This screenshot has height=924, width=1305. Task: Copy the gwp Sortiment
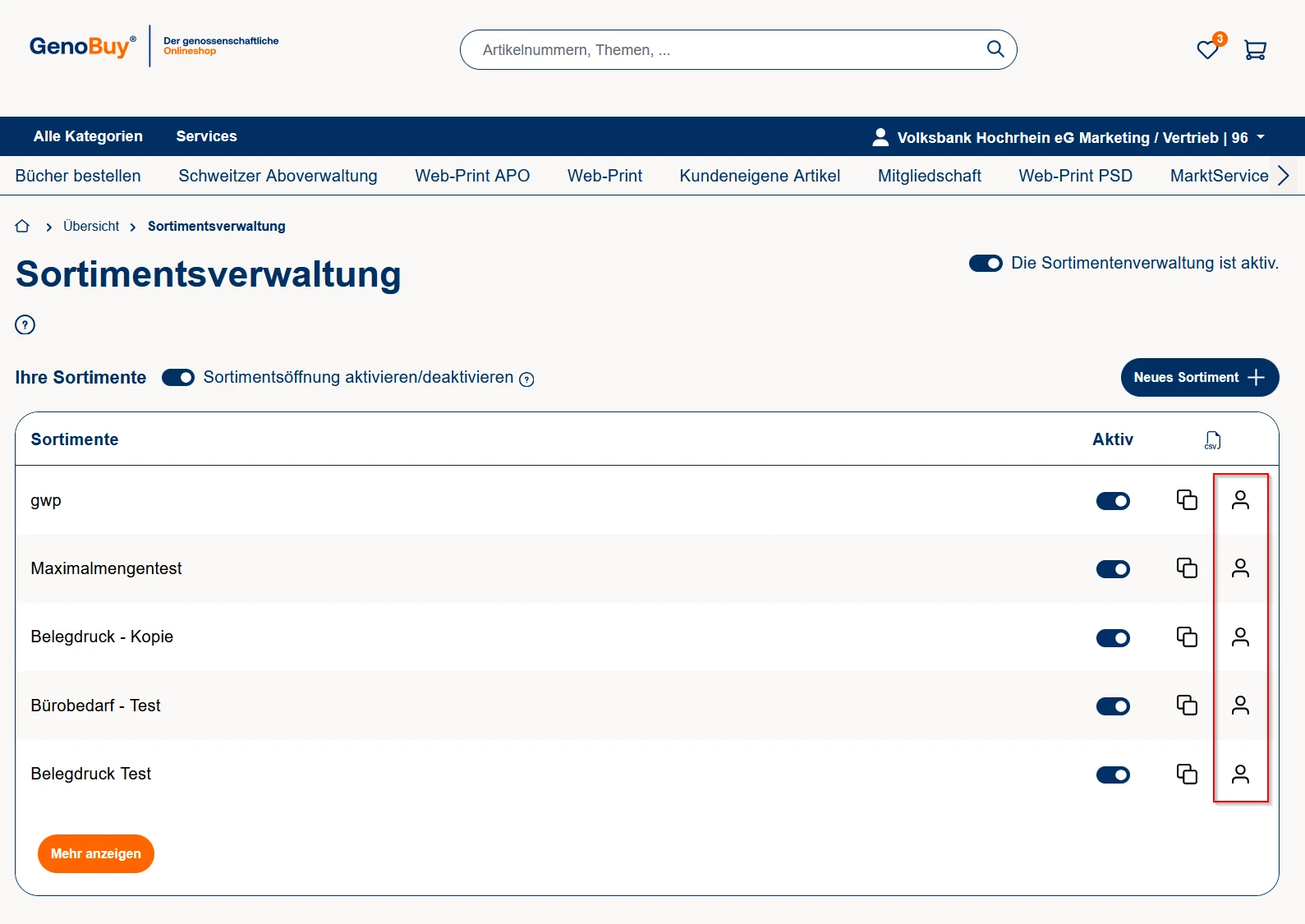[1187, 500]
